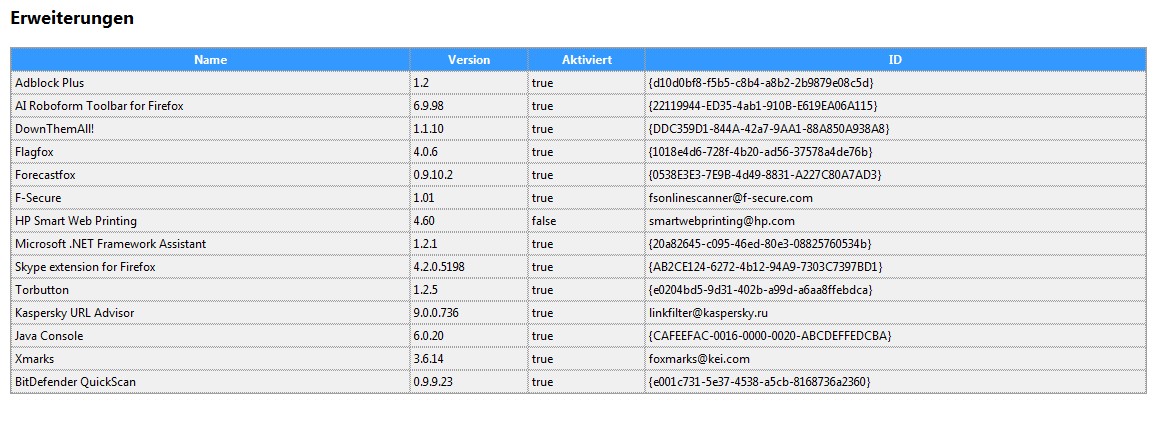Click the Aktiviert column header

[x=587, y=60]
